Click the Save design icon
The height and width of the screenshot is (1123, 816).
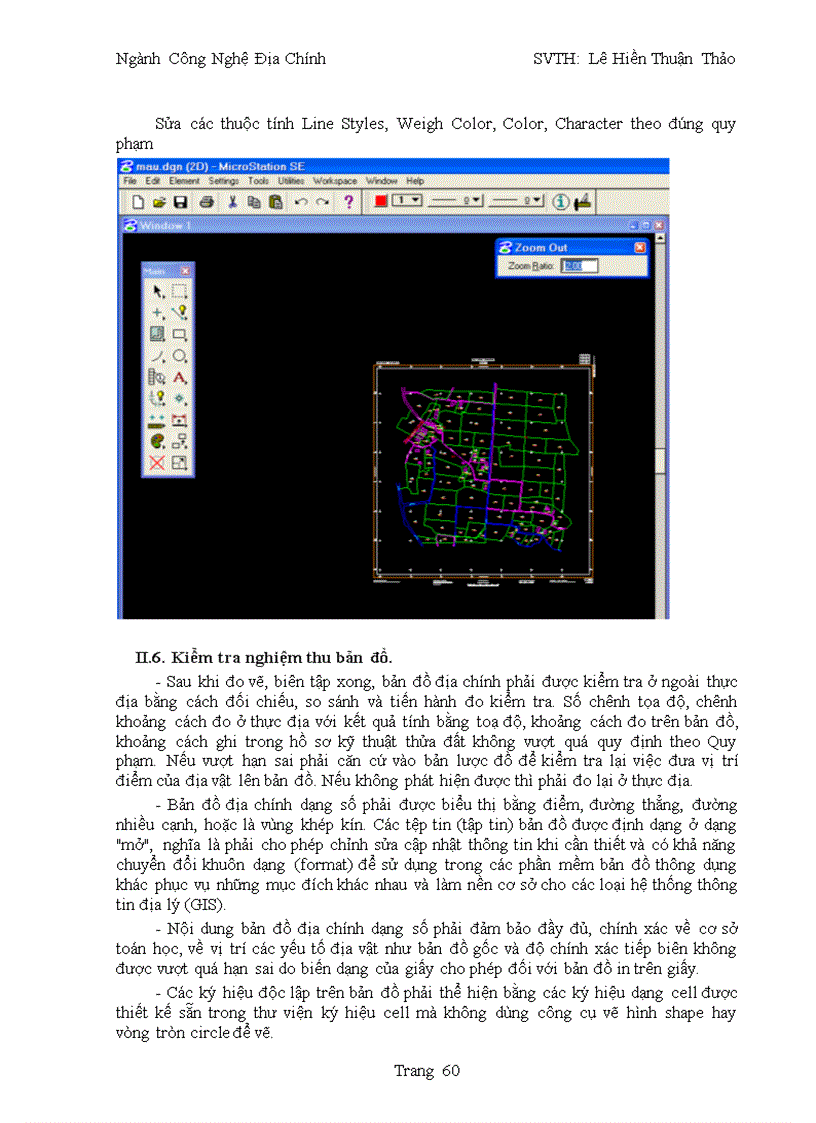180,202
